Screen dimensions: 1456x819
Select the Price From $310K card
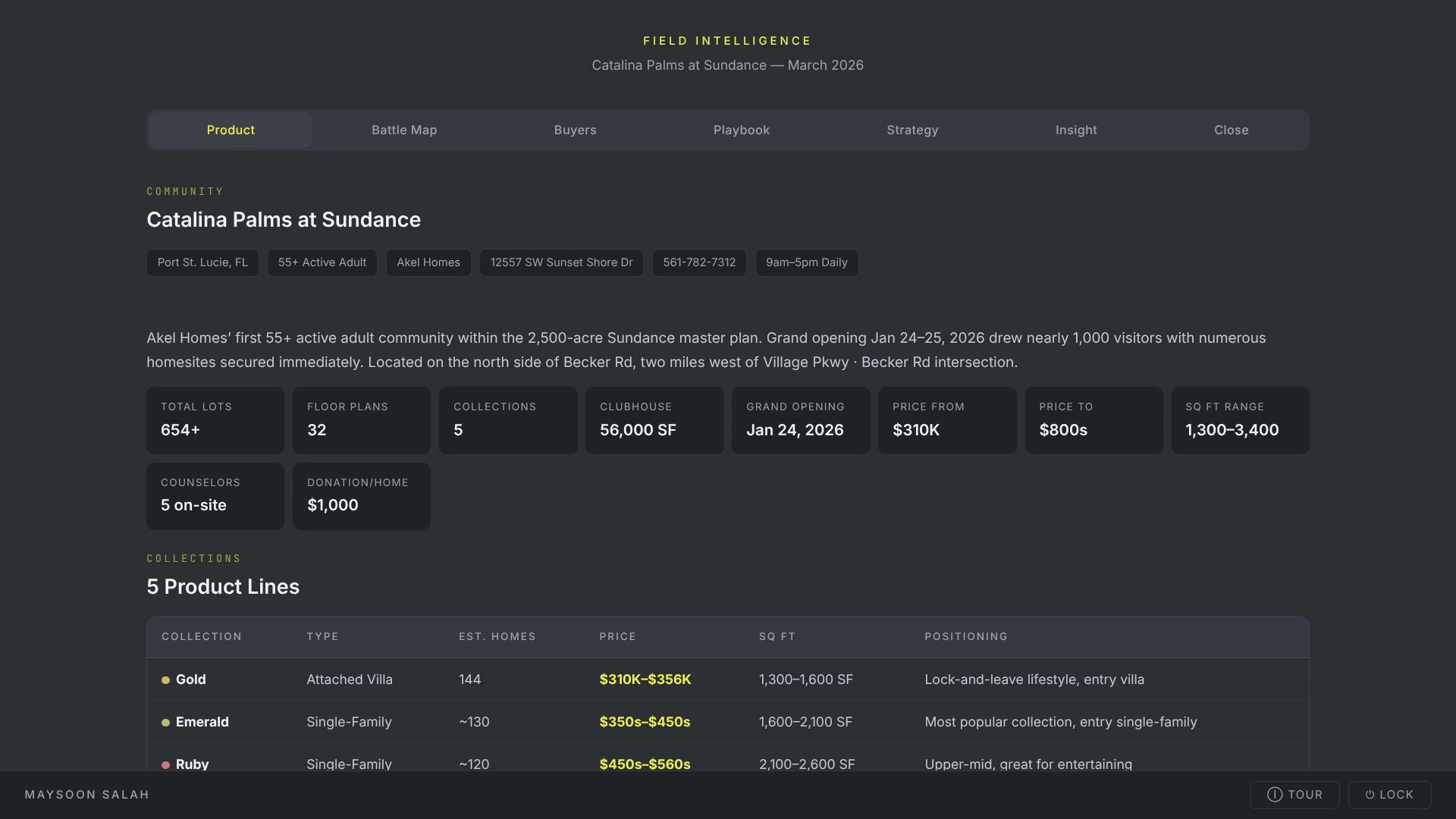tap(947, 420)
